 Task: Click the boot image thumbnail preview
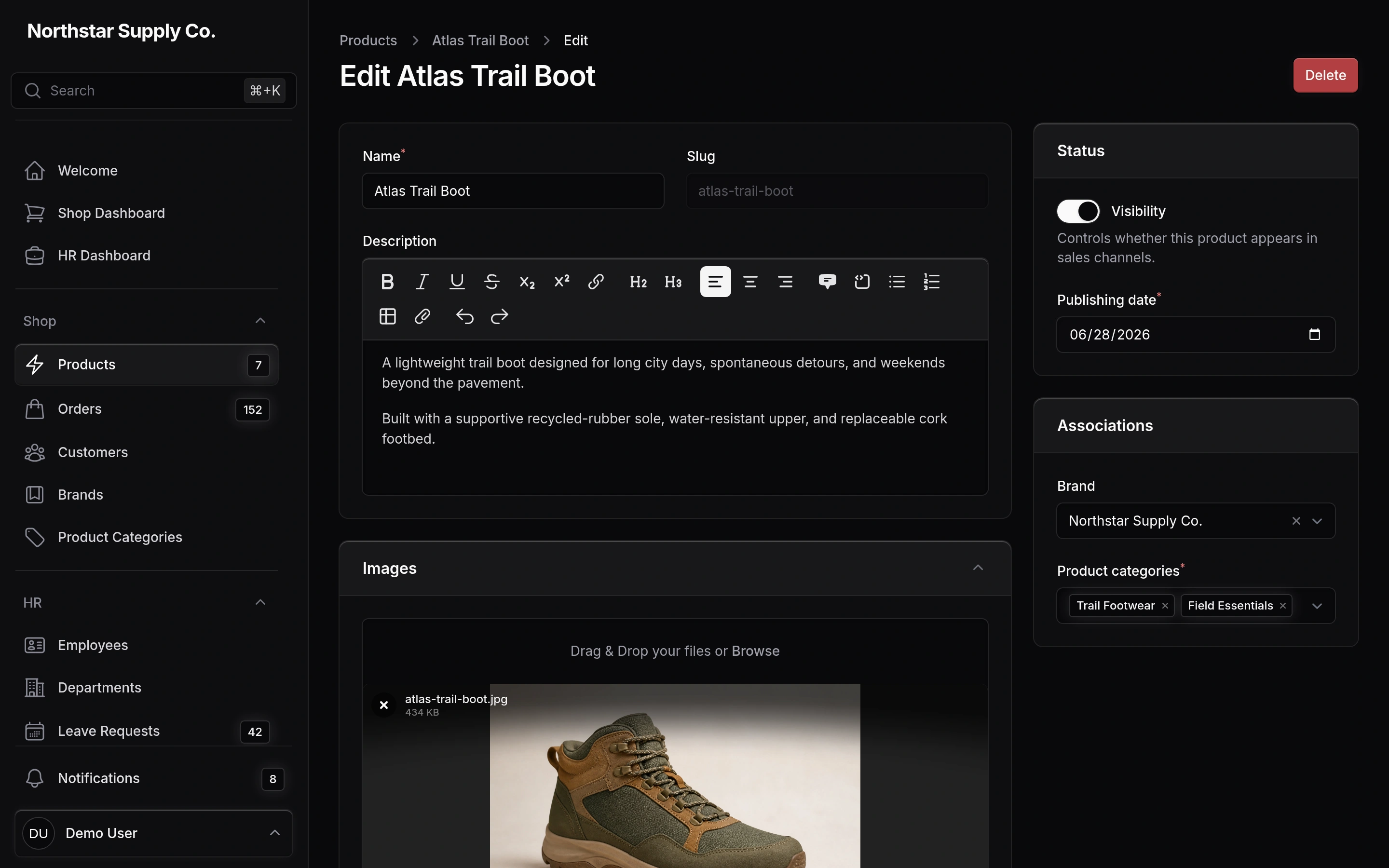pyautogui.click(x=675, y=776)
